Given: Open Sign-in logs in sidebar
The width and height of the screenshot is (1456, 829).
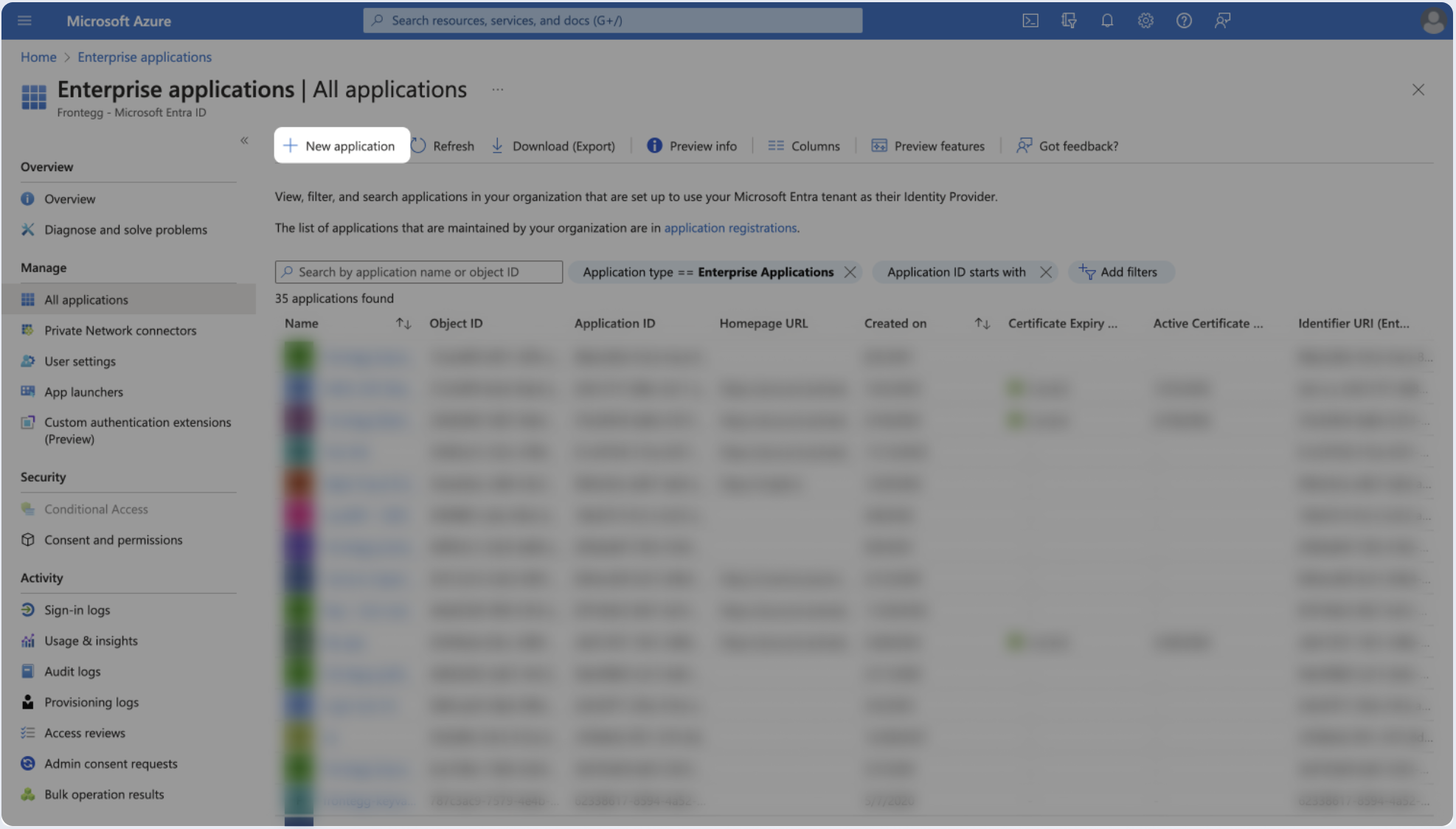Looking at the screenshot, I should [x=77, y=610].
